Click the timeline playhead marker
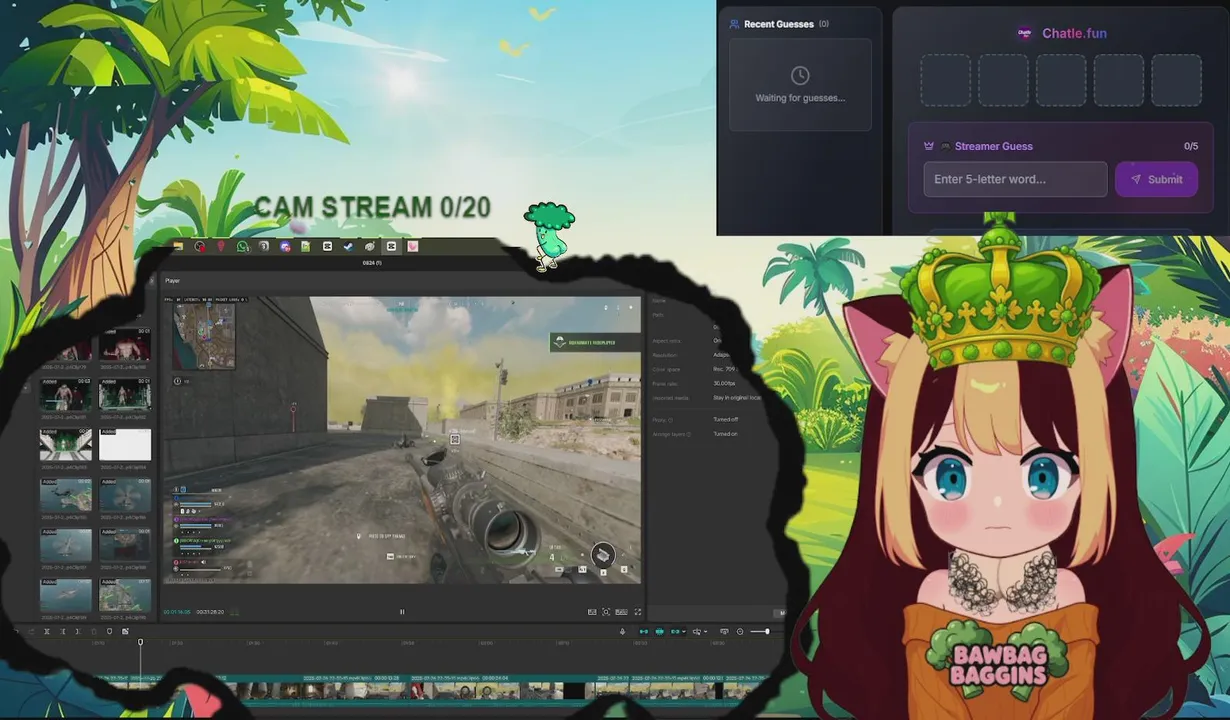Viewport: 1230px width, 720px height. click(x=140, y=642)
